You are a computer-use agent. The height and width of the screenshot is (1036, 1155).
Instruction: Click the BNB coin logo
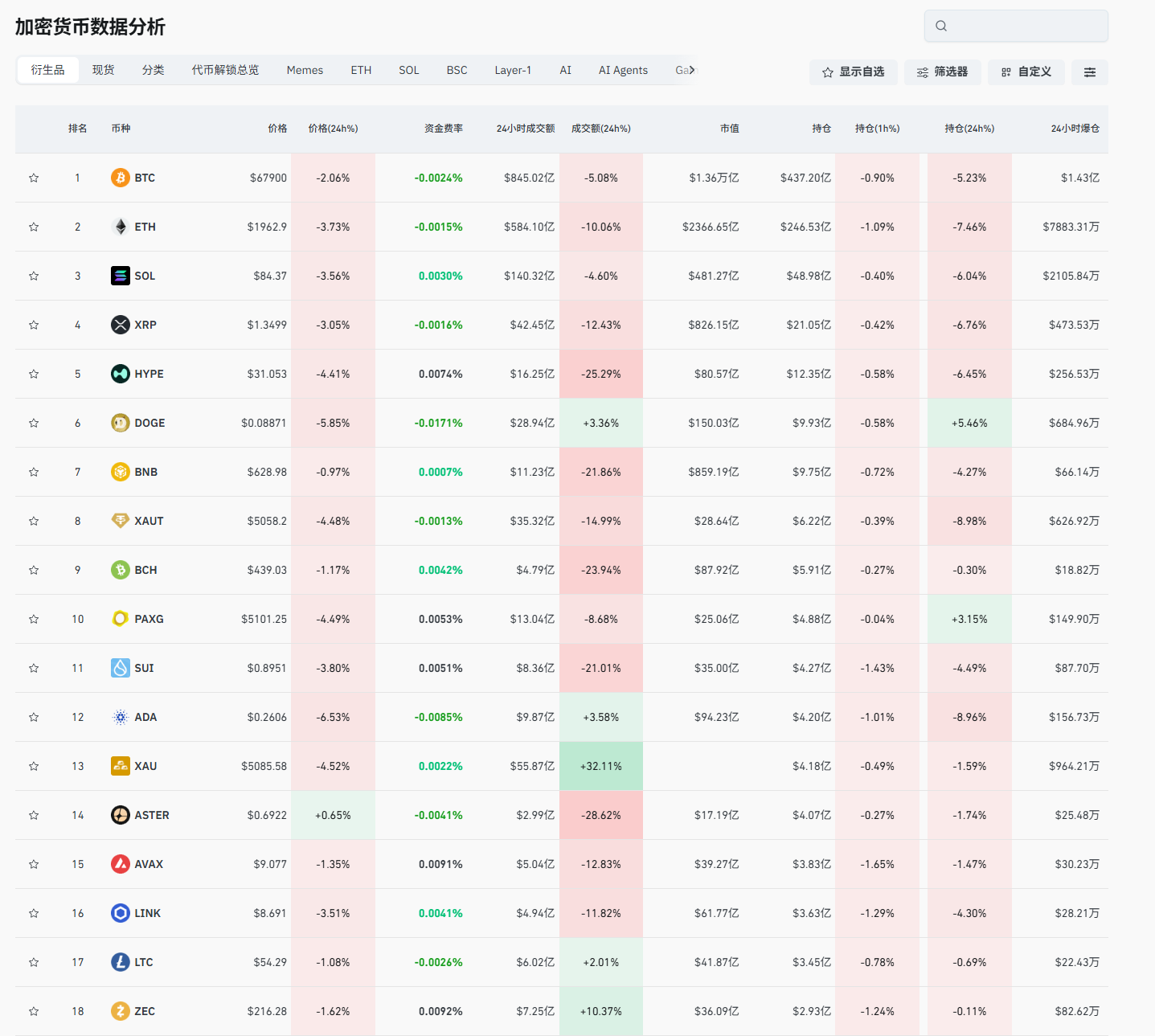[x=120, y=472]
